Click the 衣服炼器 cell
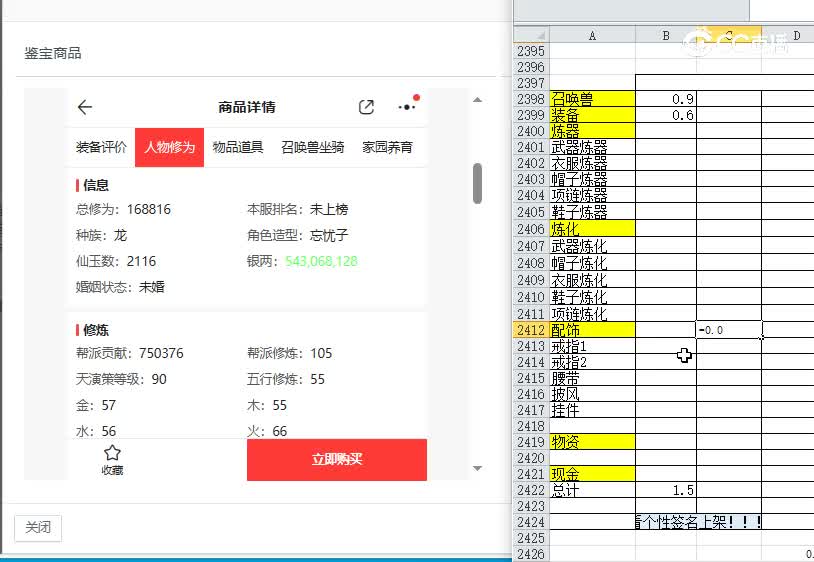The height and width of the screenshot is (562, 814). 592,163
